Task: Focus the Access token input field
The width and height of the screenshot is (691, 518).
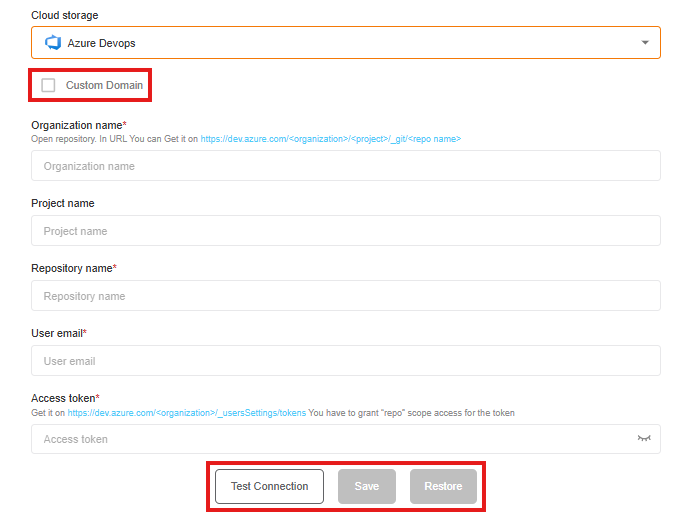Action: coord(346,439)
